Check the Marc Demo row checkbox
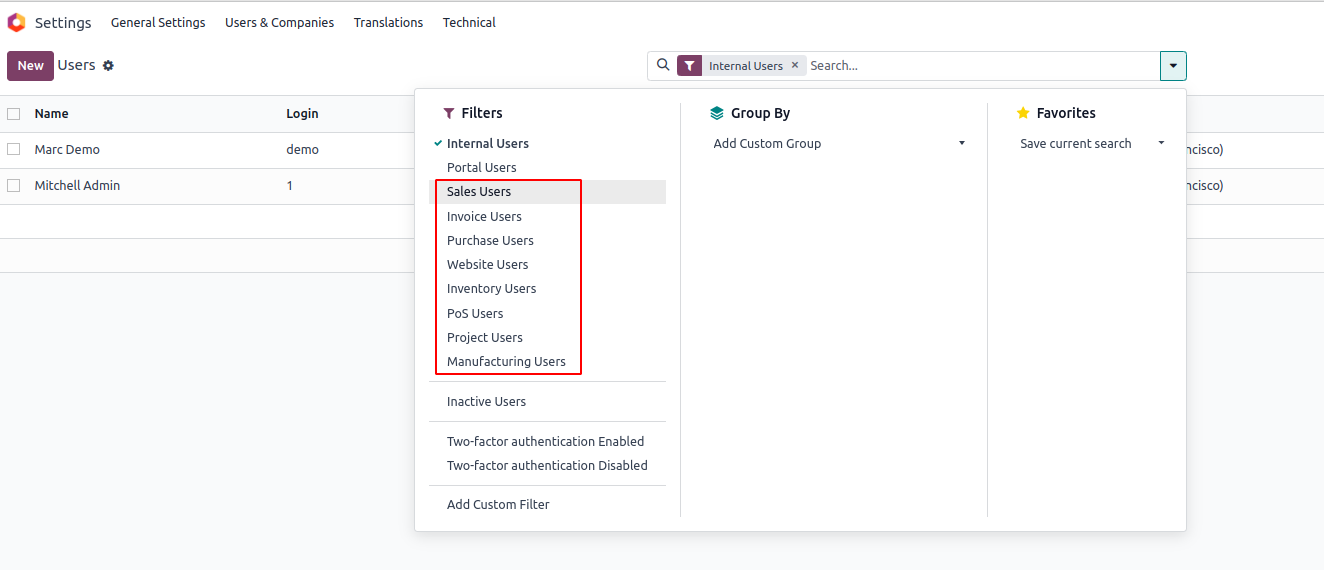Screen dimensions: 1324x570 coord(14,149)
